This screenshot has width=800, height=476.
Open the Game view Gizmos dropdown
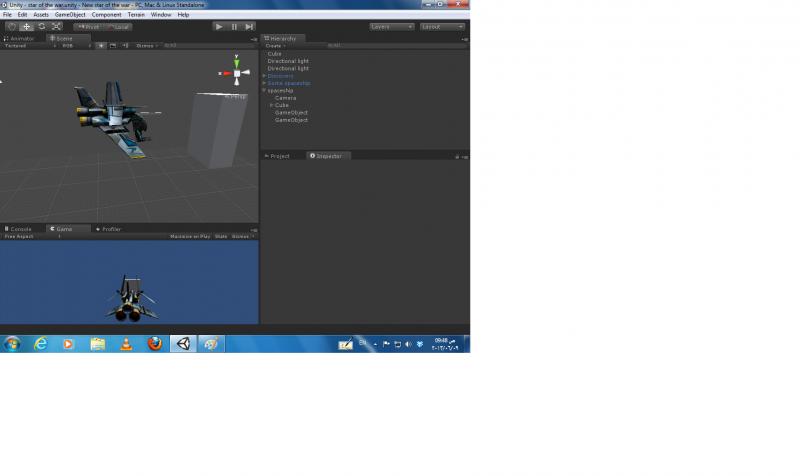click(x=243, y=237)
